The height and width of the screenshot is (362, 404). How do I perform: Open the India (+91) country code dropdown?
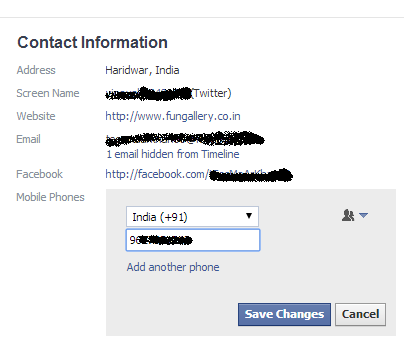(x=192, y=217)
